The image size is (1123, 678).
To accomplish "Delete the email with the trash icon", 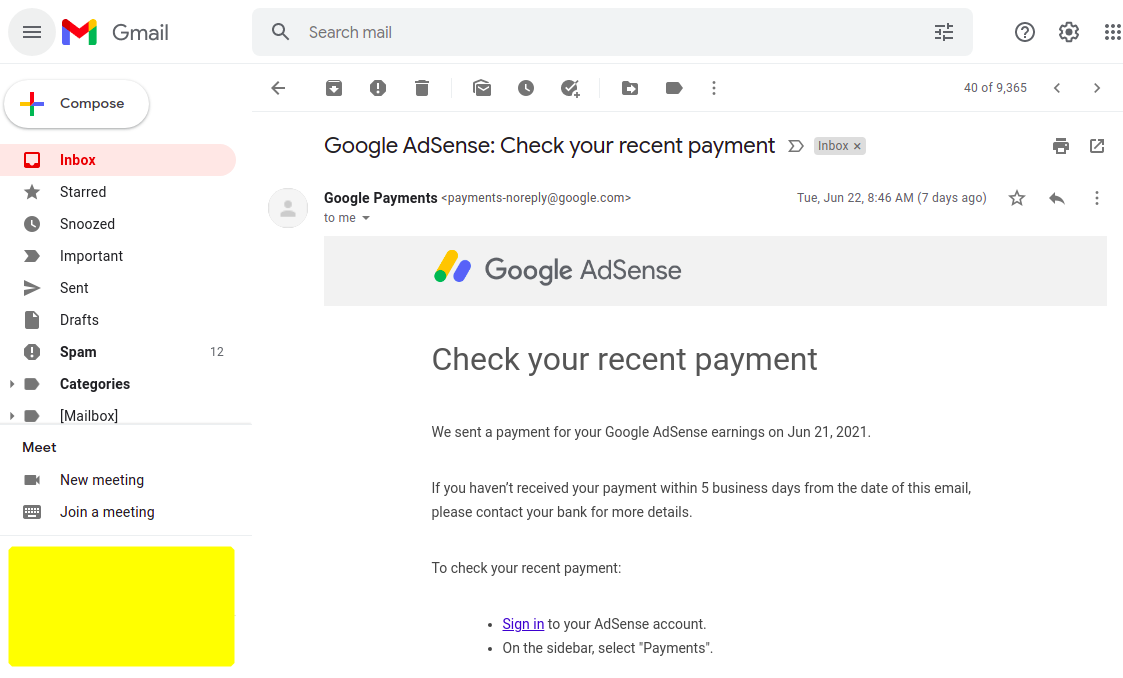I will coord(422,88).
